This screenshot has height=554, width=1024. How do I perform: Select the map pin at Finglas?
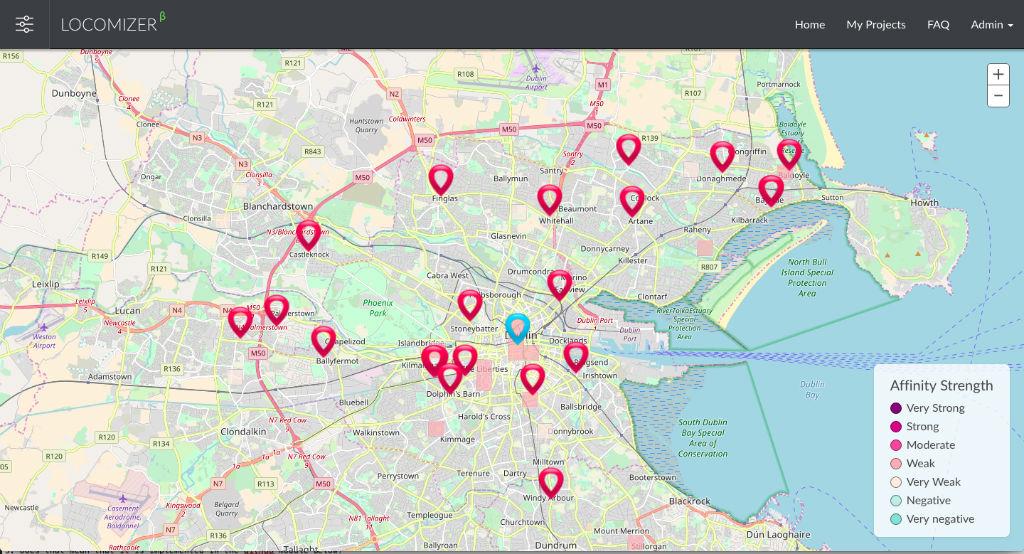click(x=441, y=178)
